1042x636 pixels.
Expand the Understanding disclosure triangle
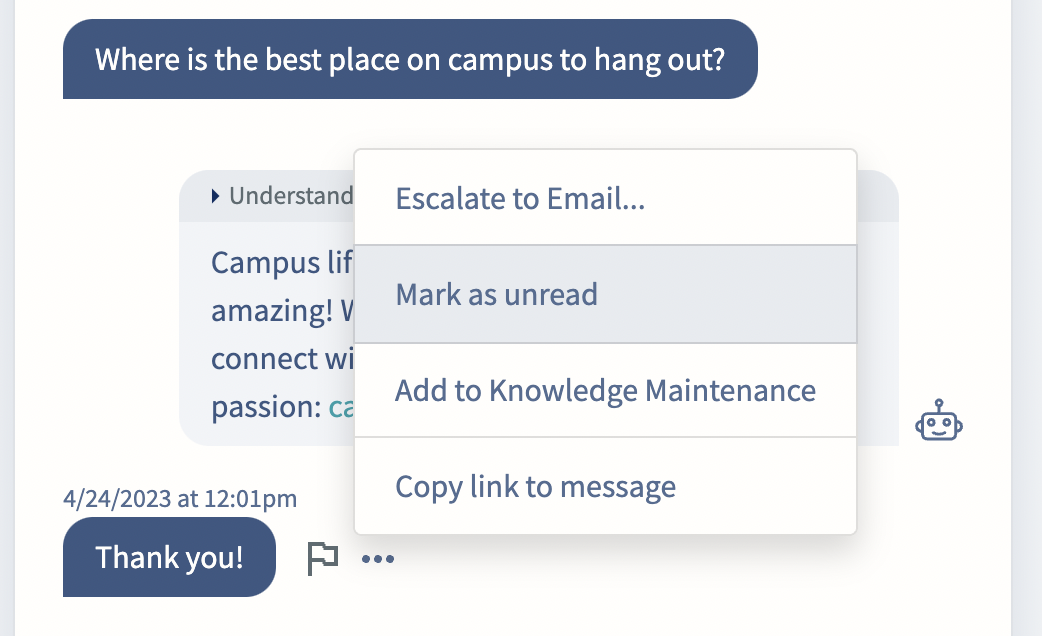pyautogui.click(x=215, y=196)
